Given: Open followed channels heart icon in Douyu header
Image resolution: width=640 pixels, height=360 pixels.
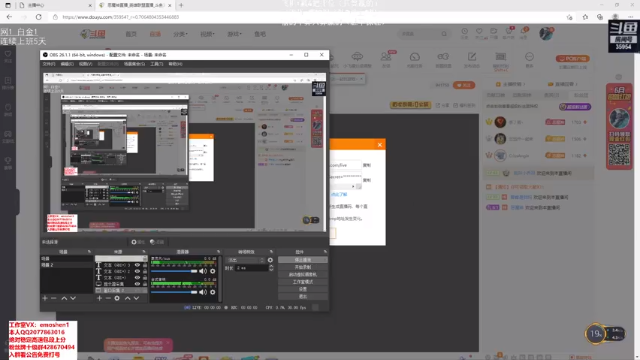Looking at the screenshot, I should [479, 31].
